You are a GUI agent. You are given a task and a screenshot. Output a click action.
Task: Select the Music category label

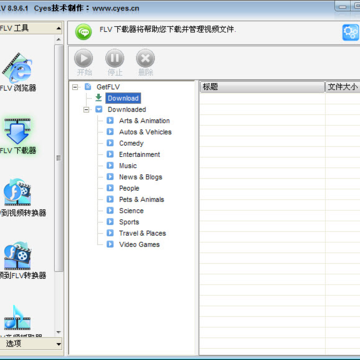coord(128,166)
